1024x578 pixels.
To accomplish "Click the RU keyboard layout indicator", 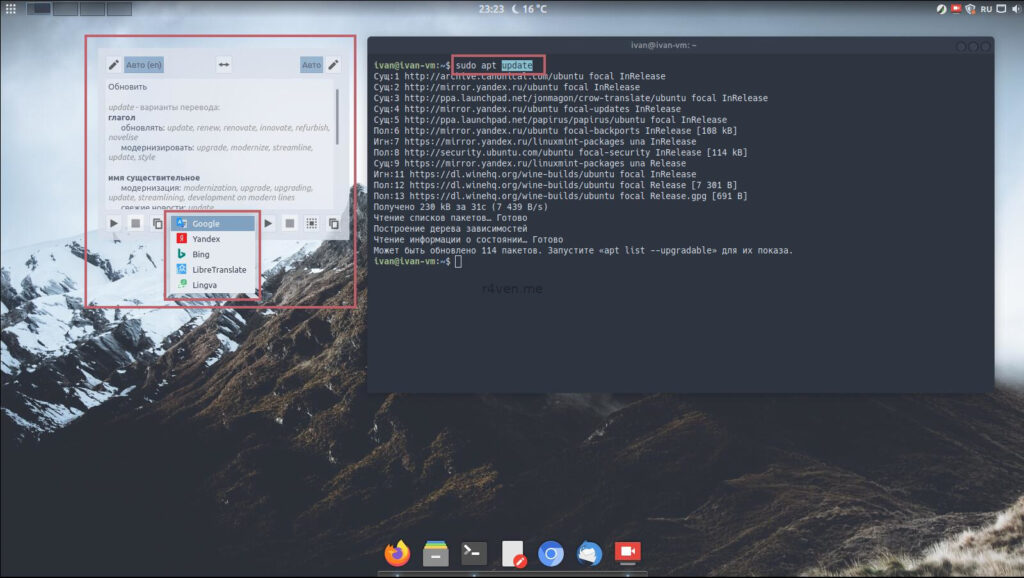I will tap(987, 9).
